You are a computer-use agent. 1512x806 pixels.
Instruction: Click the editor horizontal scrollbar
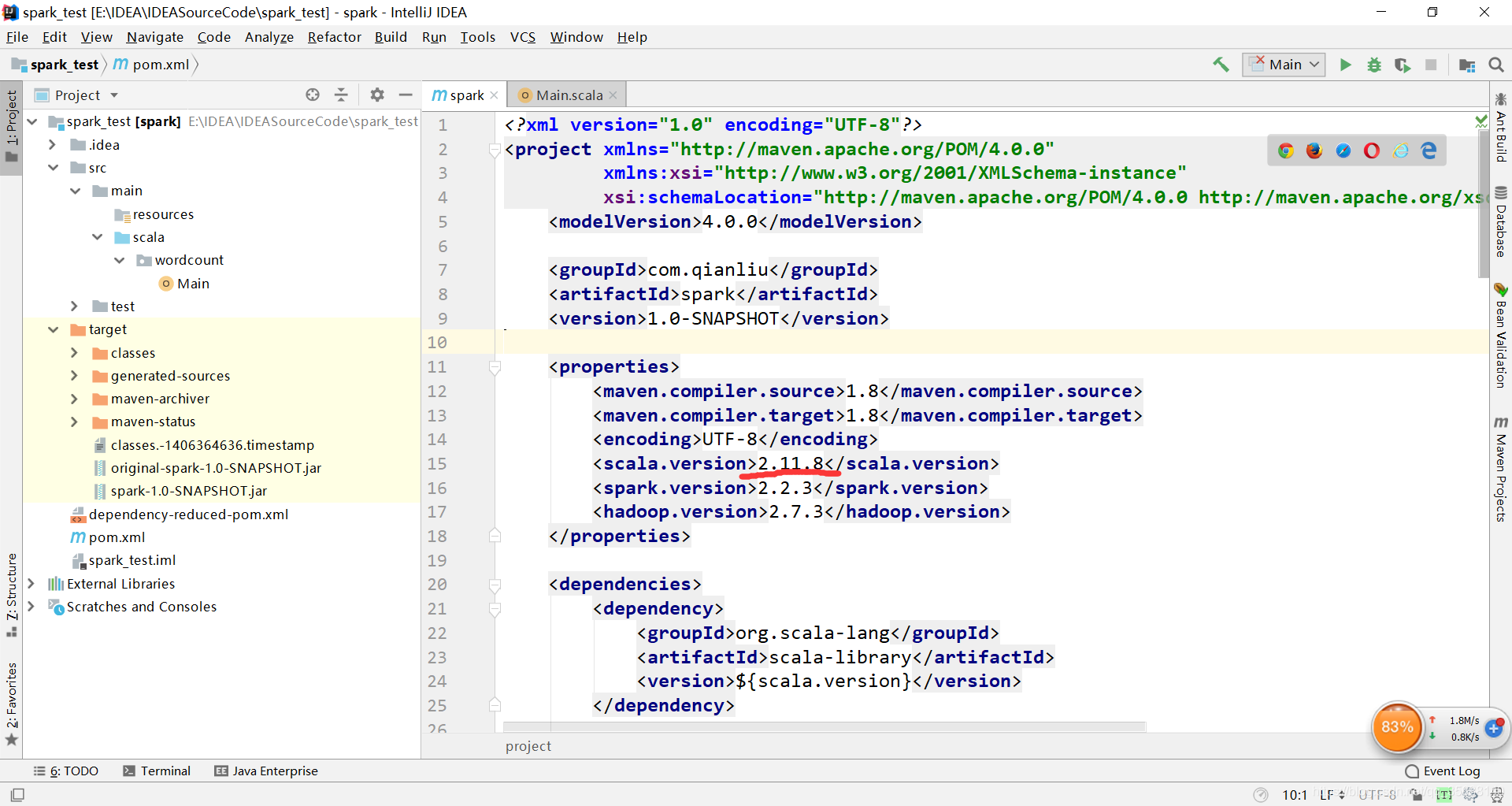(x=825, y=726)
